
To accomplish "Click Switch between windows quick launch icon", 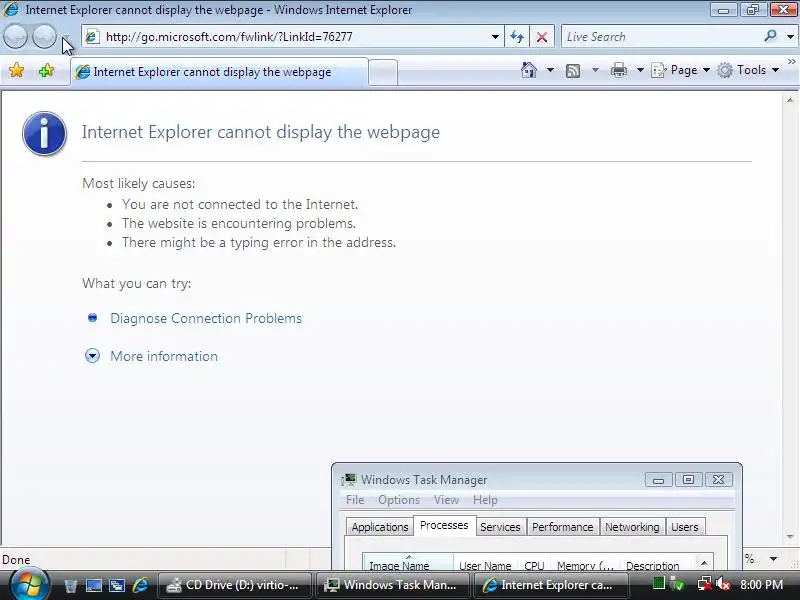I will point(117,585).
